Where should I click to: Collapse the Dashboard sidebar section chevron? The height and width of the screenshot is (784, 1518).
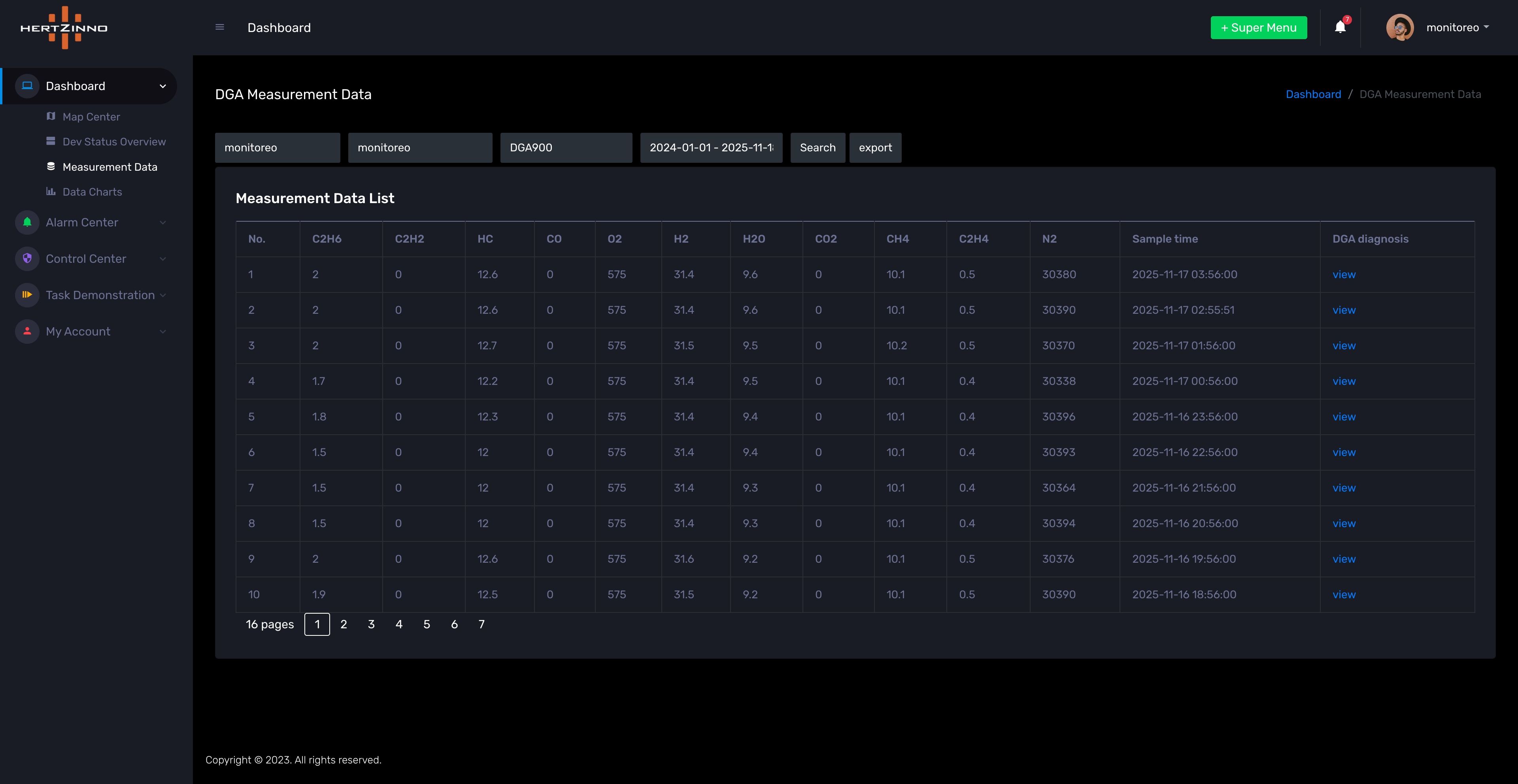(x=162, y=86)
